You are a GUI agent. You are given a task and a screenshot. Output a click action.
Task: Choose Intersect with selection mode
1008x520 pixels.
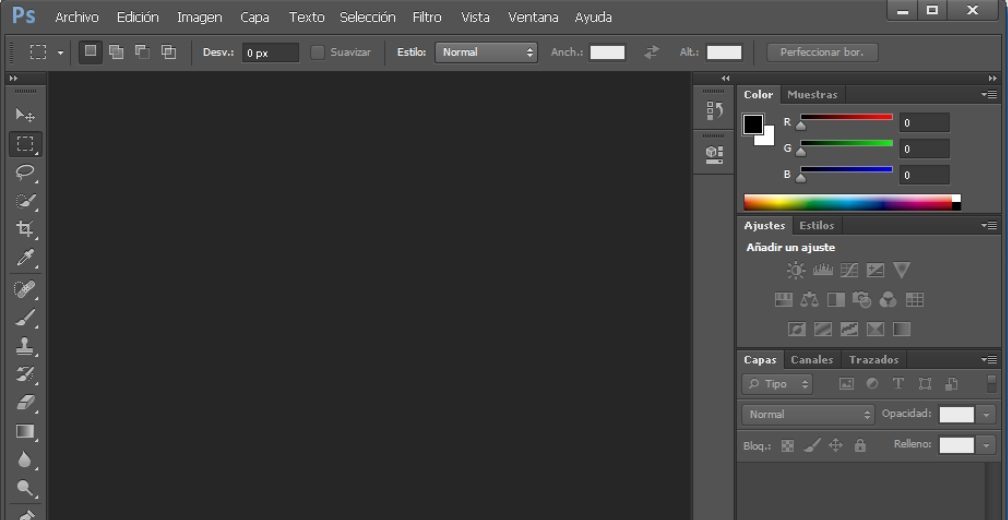pyautogui.click(x=168, y=52)
